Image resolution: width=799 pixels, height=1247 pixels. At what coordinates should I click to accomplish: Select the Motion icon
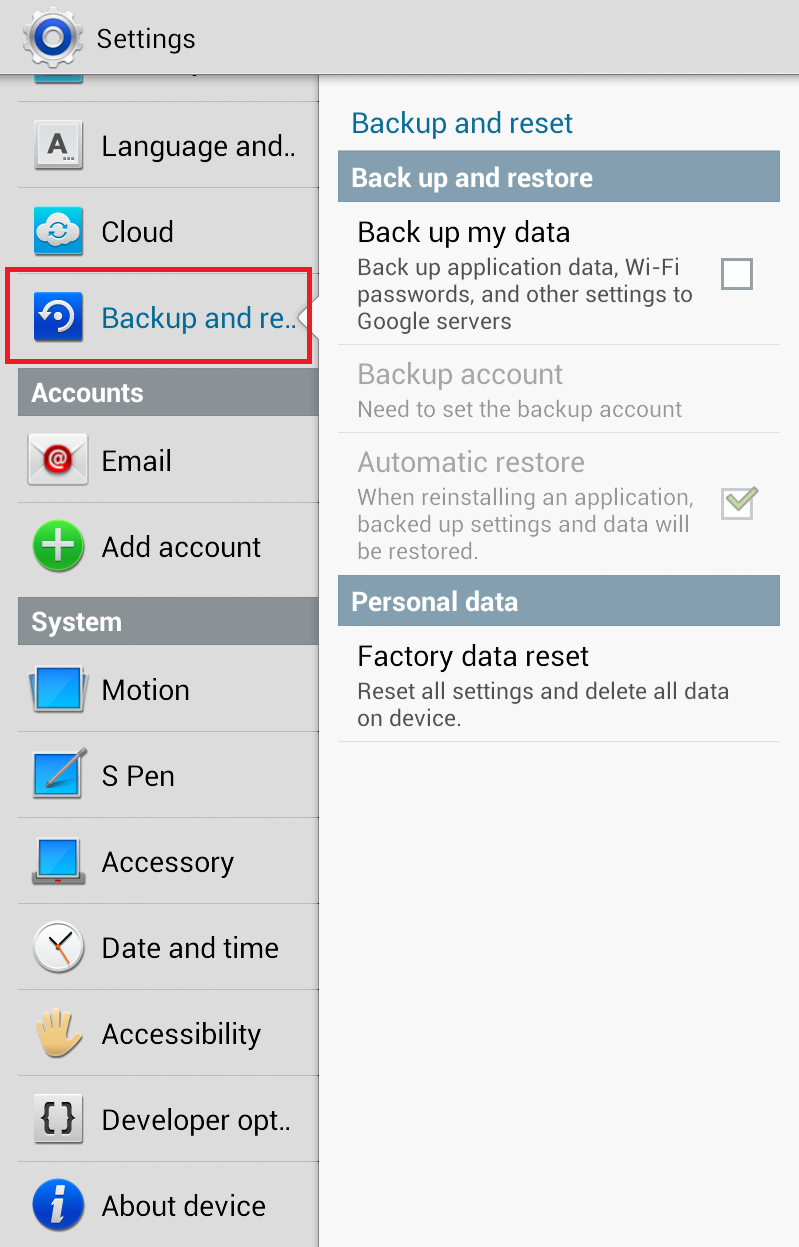(59, 690)
